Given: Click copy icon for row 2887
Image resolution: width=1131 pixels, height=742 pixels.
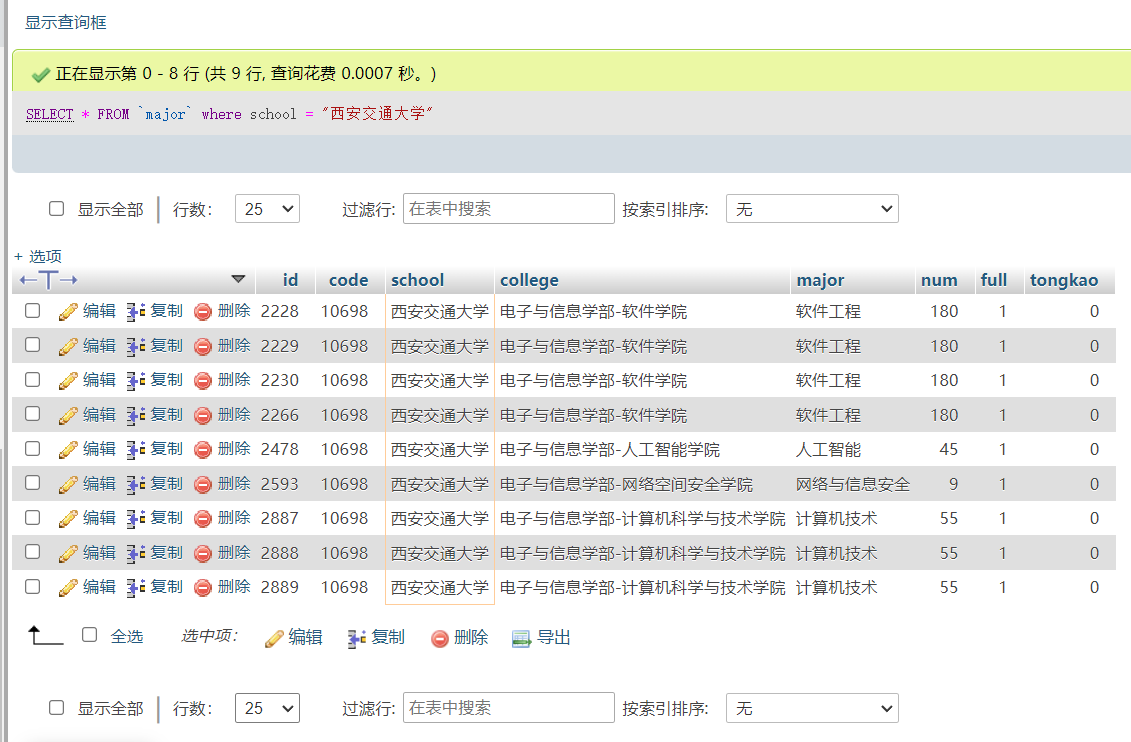Looking at the screenshot, I should (x=136, y=518).
